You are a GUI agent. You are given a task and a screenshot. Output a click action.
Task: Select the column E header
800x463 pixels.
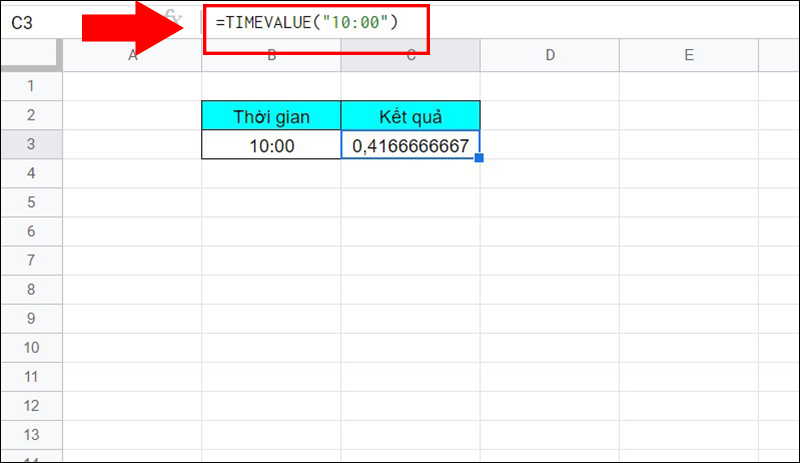pos(688,56)
